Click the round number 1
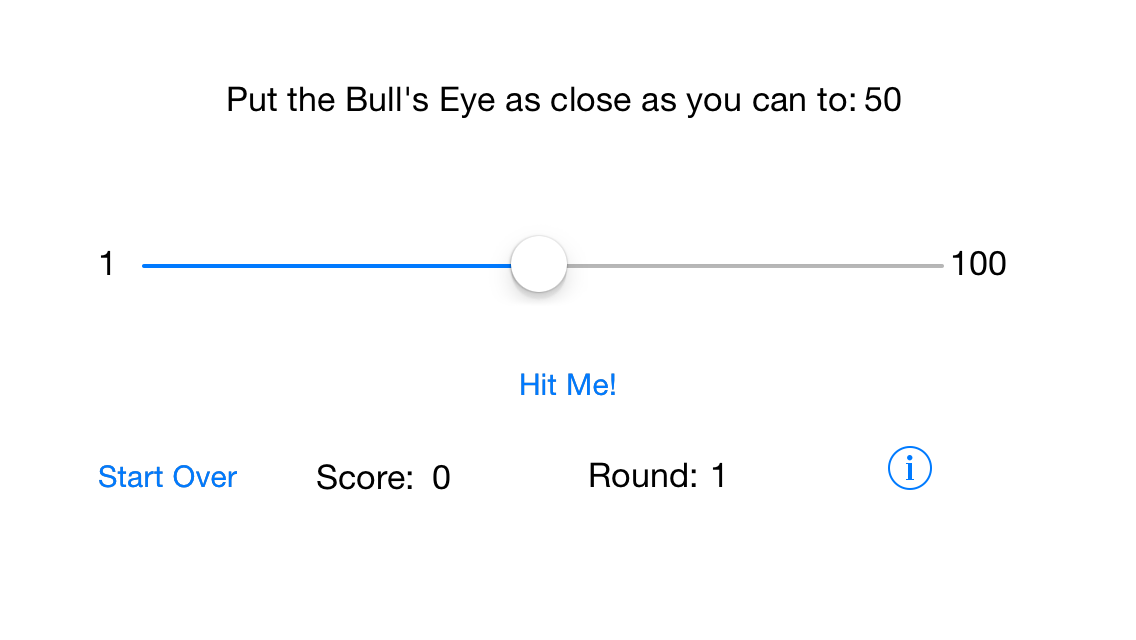Image resolution: width=1136 pixels, height=640 pixels. (718, 476)
